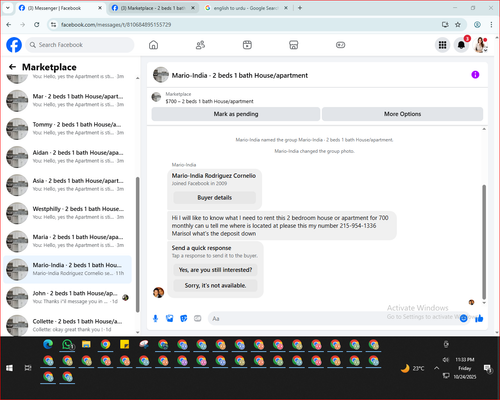
Task: Open the Collette conversation in list
Action: coord(68,325)
